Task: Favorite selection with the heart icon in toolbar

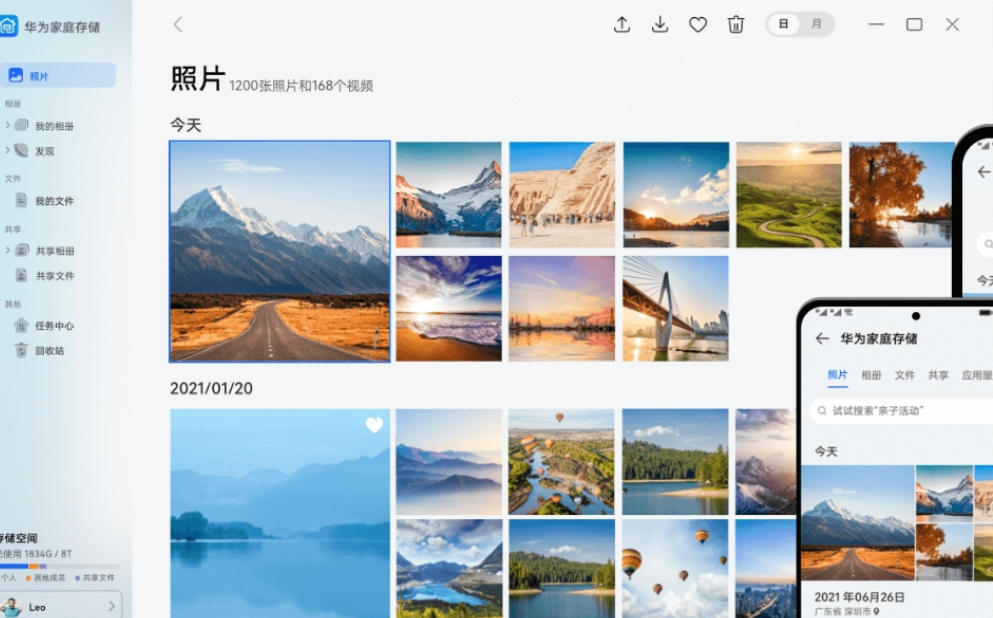Action: point(698,25)
